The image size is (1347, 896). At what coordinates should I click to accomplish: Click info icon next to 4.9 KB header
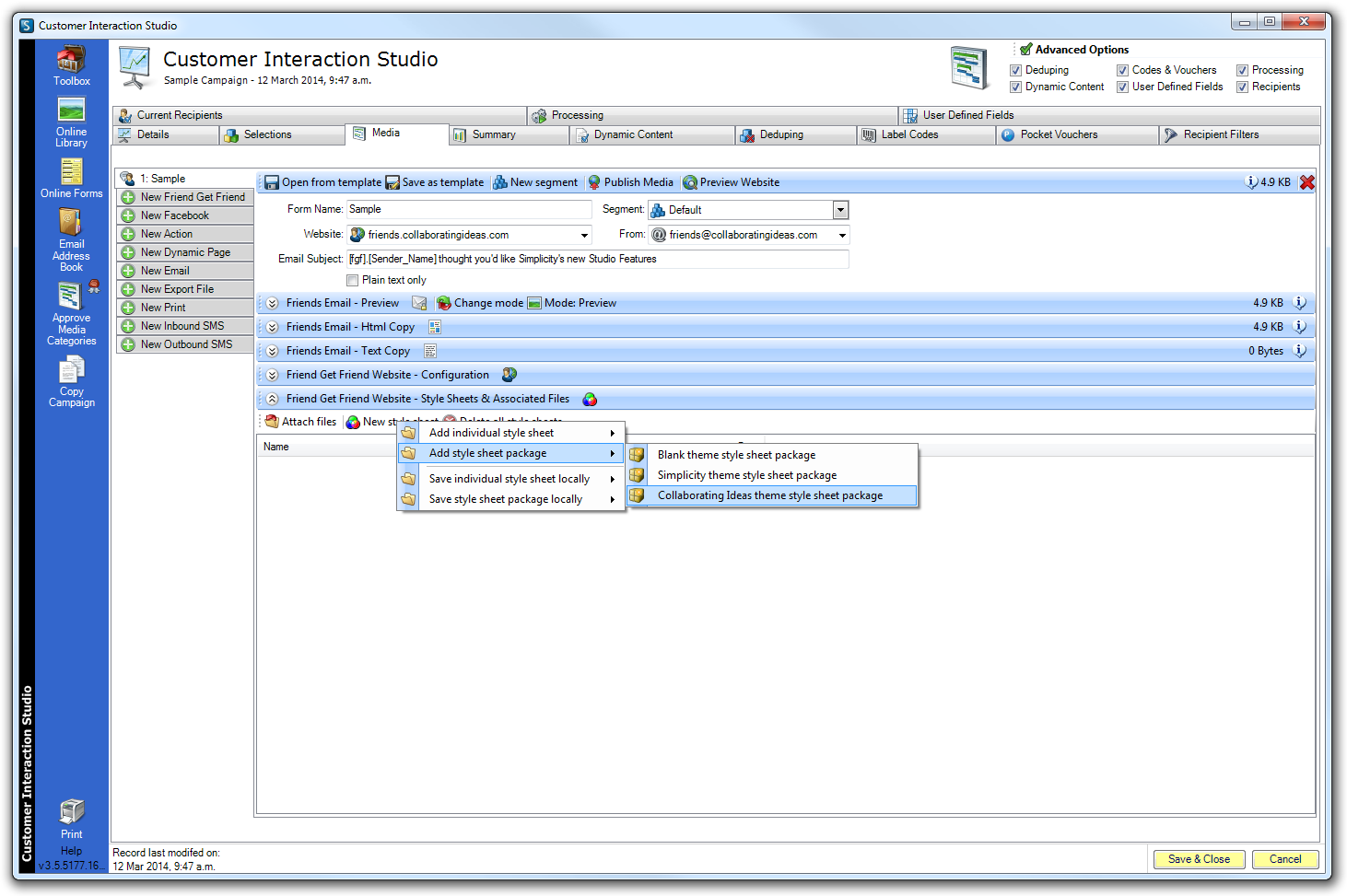(1251, 181)
